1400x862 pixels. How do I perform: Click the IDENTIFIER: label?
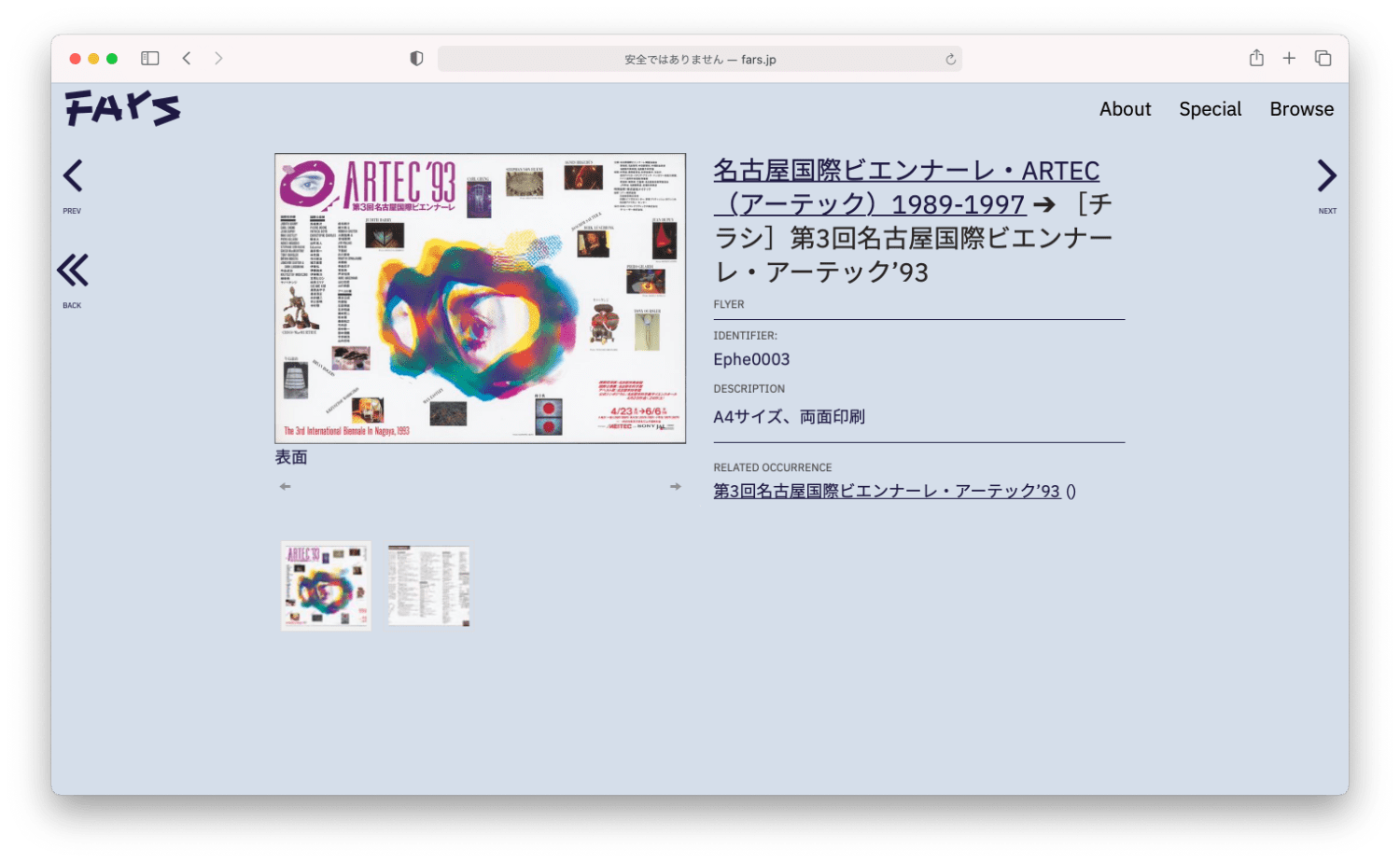click(745, 335)
